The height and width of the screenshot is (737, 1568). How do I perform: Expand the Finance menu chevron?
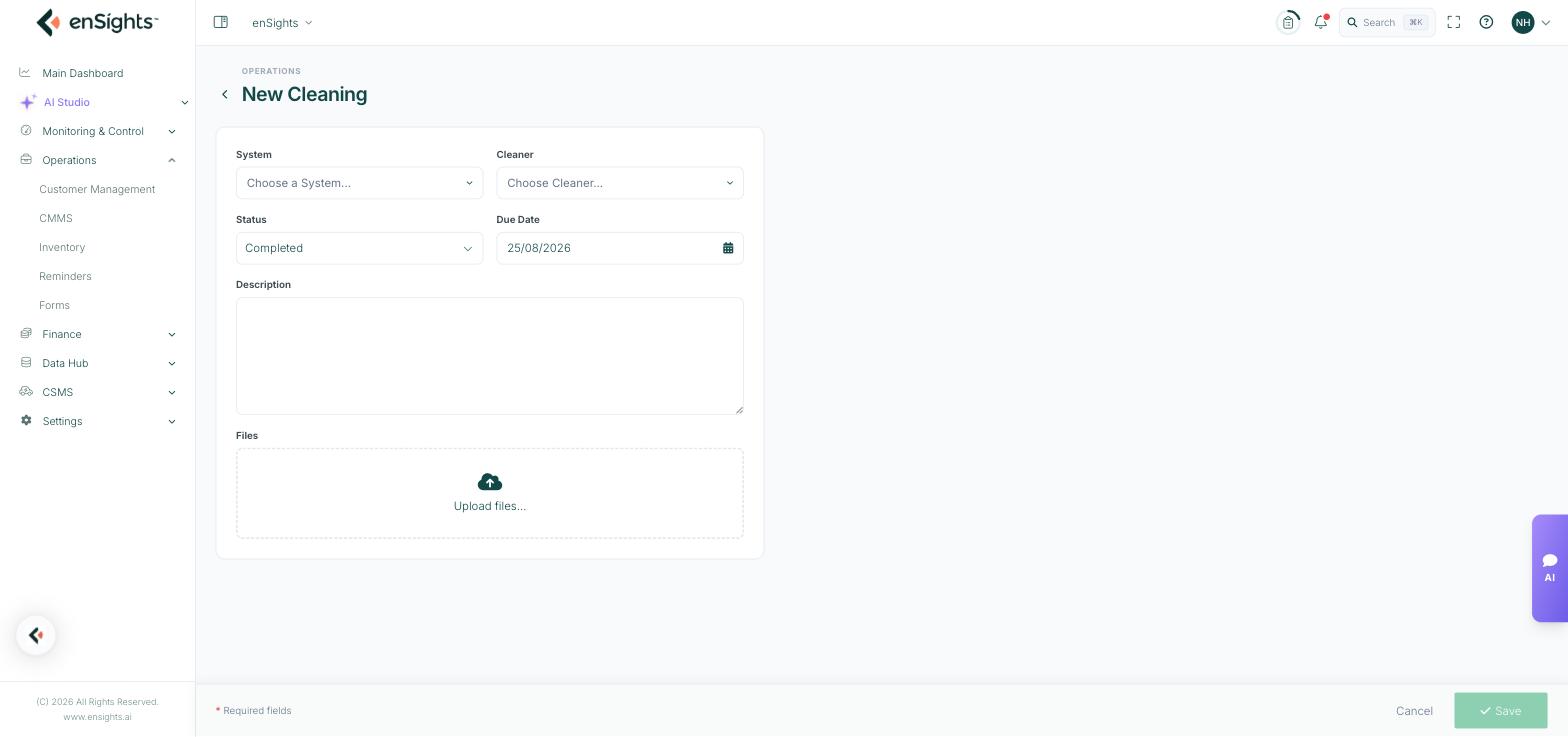coord(172,334)
